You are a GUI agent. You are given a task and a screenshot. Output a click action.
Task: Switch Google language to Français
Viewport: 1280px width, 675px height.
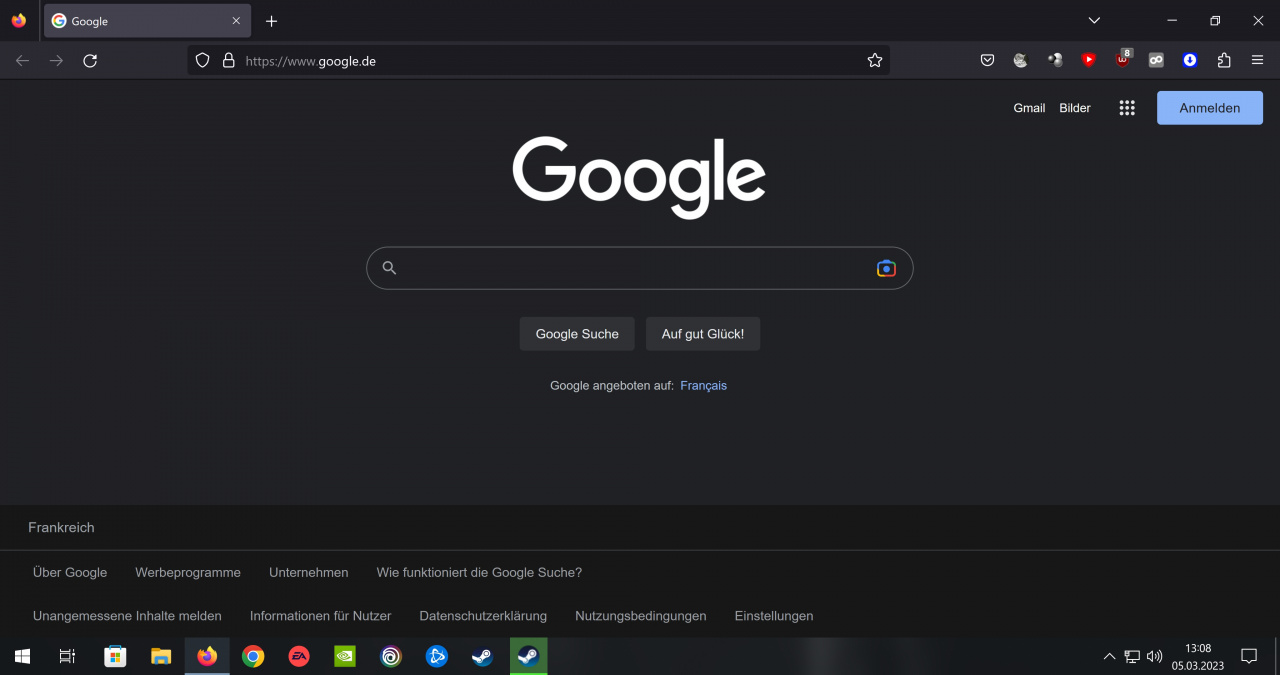pos(703,386)
